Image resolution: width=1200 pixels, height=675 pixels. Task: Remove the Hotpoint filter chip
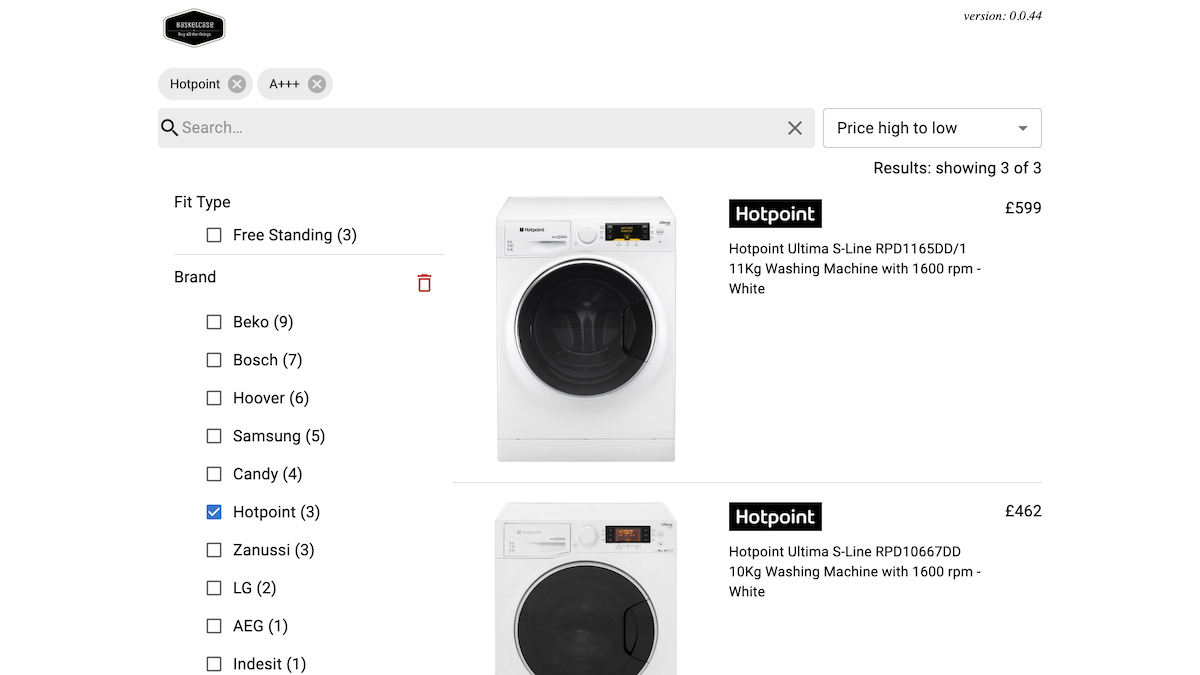(237, 84)
